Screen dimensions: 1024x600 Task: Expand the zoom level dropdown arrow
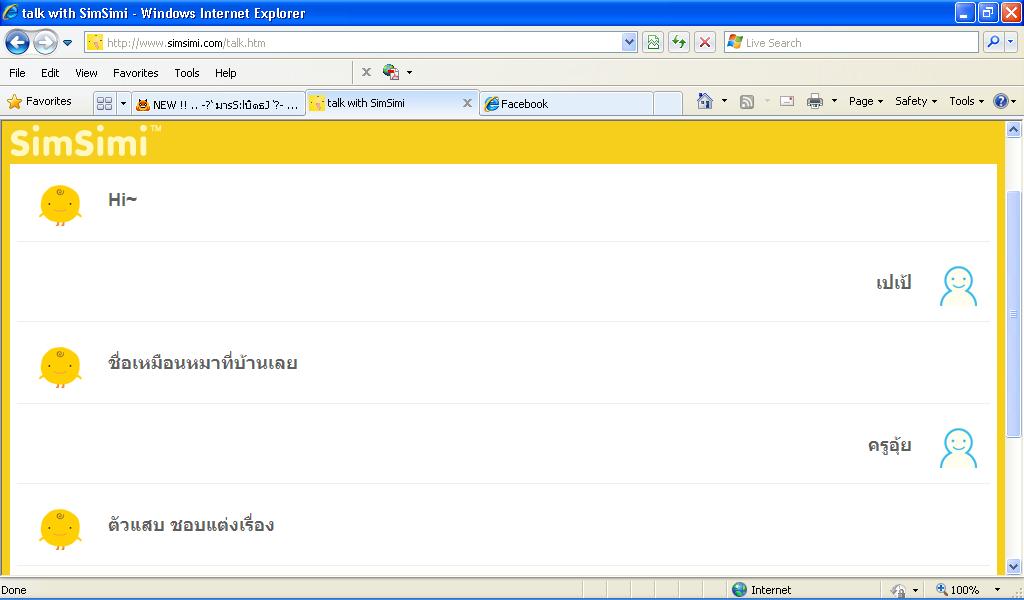point(997,590)
